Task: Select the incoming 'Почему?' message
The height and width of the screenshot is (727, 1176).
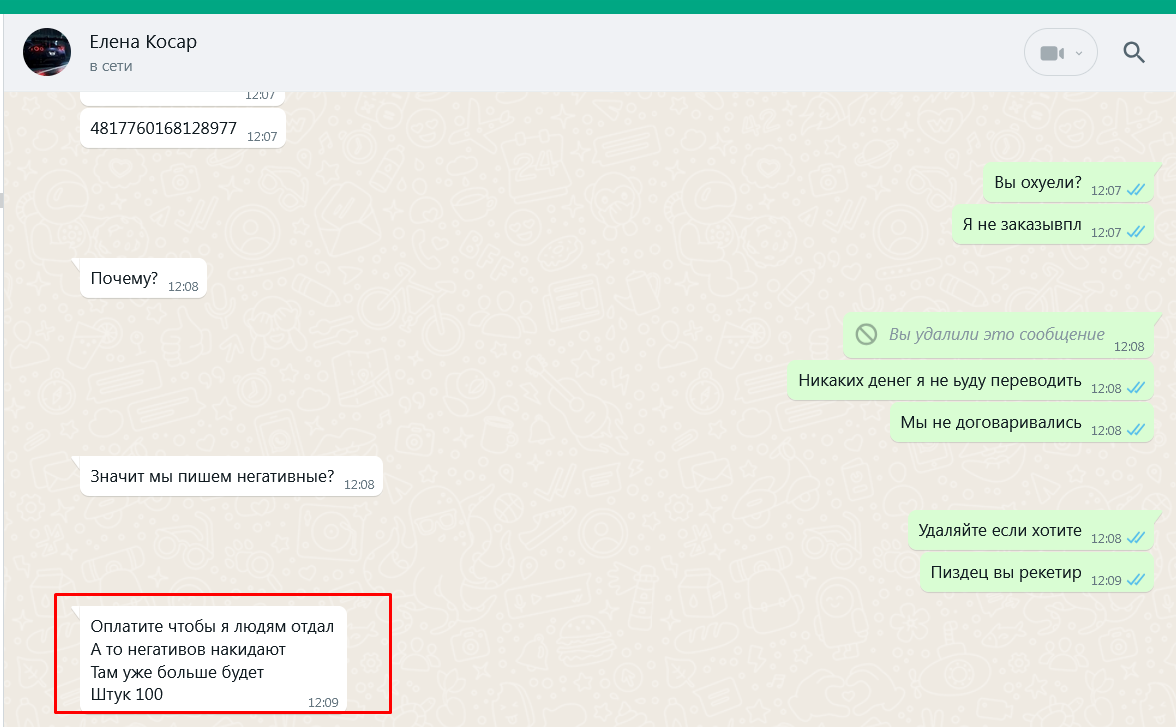Action: [x=143, y=278]
